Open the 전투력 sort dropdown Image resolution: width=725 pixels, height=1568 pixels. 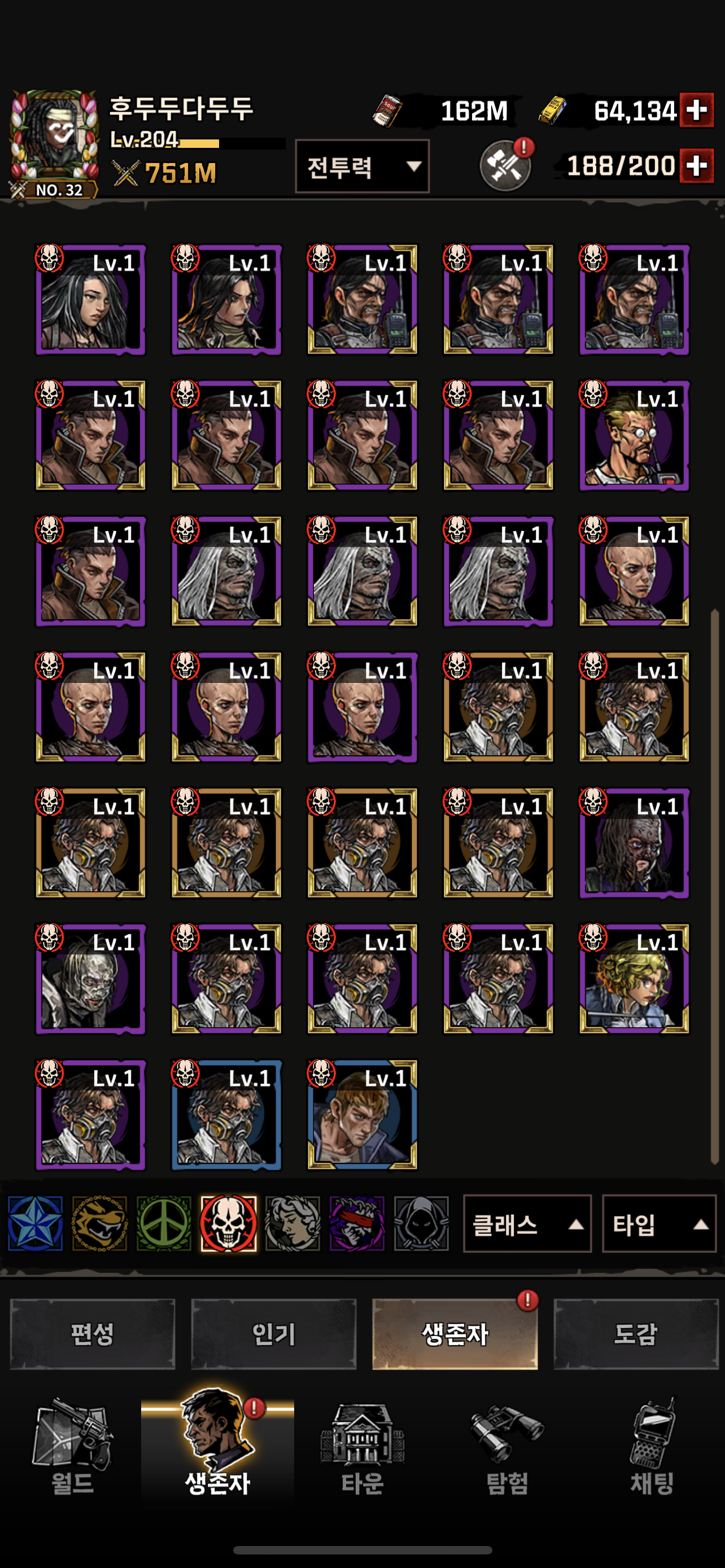[x=362, y=166]
